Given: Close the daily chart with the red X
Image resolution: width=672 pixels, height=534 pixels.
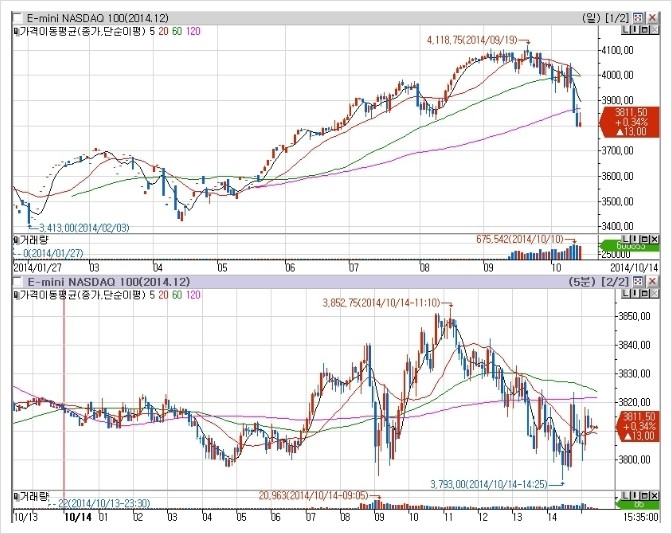Looking at the screenshot, I should pyautogui.click(x=652, y=18).
